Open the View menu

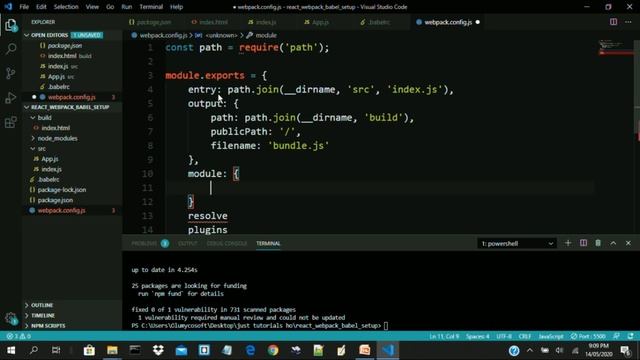[x=92, y=7]
